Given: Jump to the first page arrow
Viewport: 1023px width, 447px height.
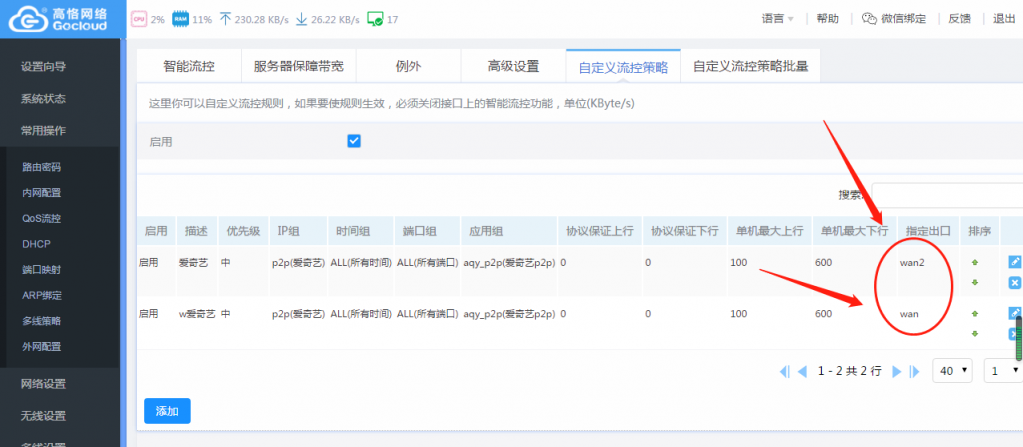Looking at the screenshot, I should click(x=784, y=371).
